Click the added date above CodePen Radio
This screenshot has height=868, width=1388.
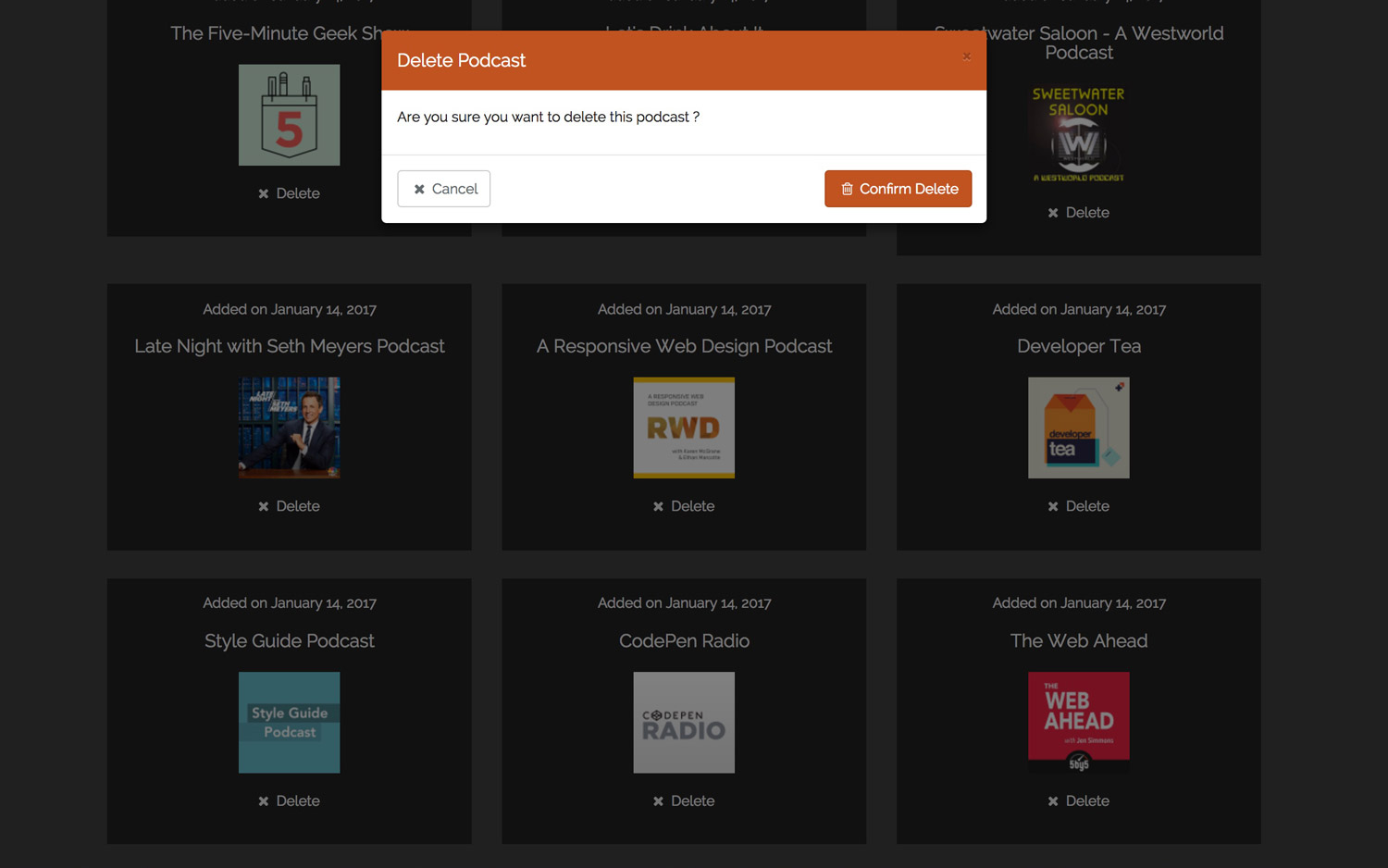coord(684,603)
